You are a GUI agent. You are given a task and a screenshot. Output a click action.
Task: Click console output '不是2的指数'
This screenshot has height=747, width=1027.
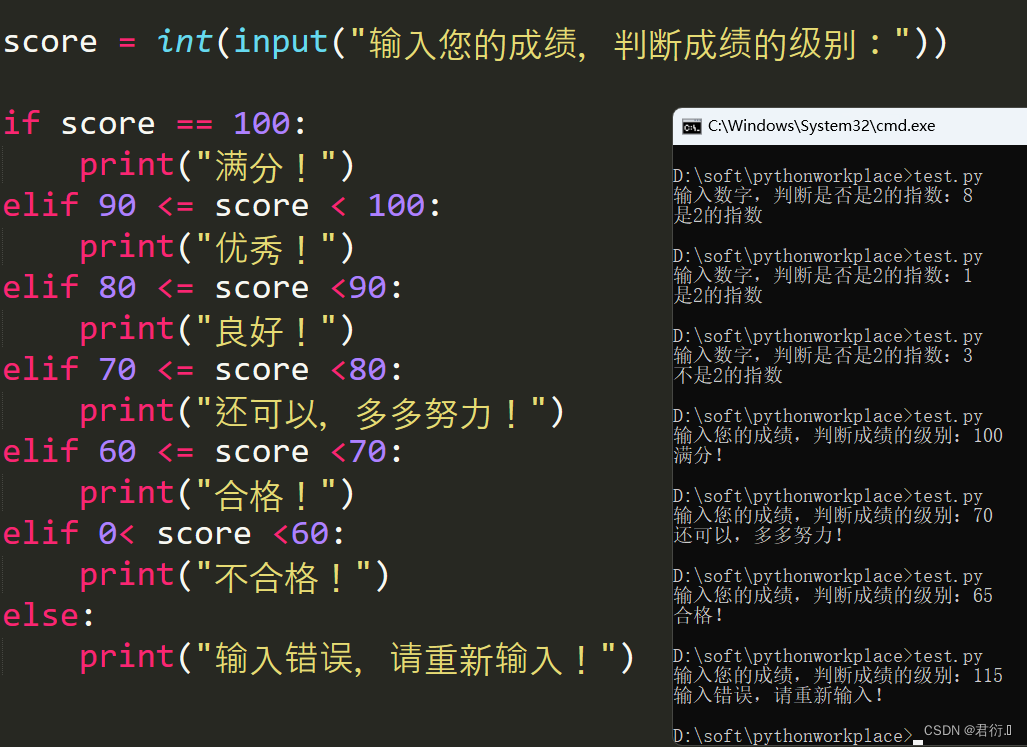click(728, 375)
